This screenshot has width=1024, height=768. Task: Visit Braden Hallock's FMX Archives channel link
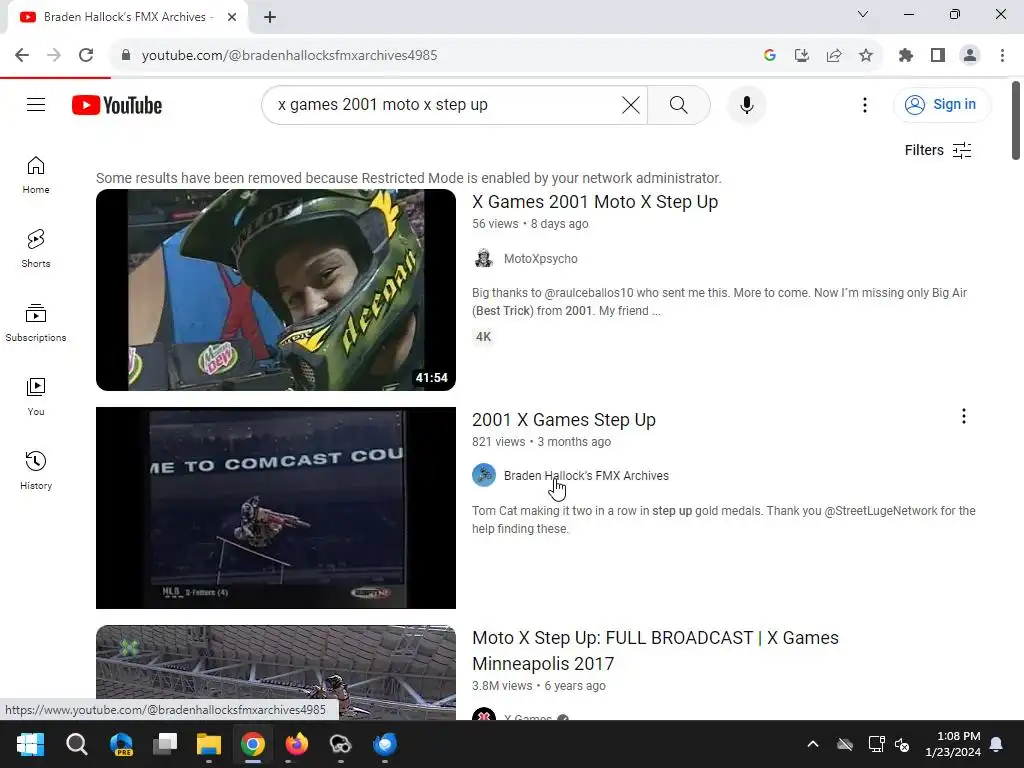coord(586,475)
